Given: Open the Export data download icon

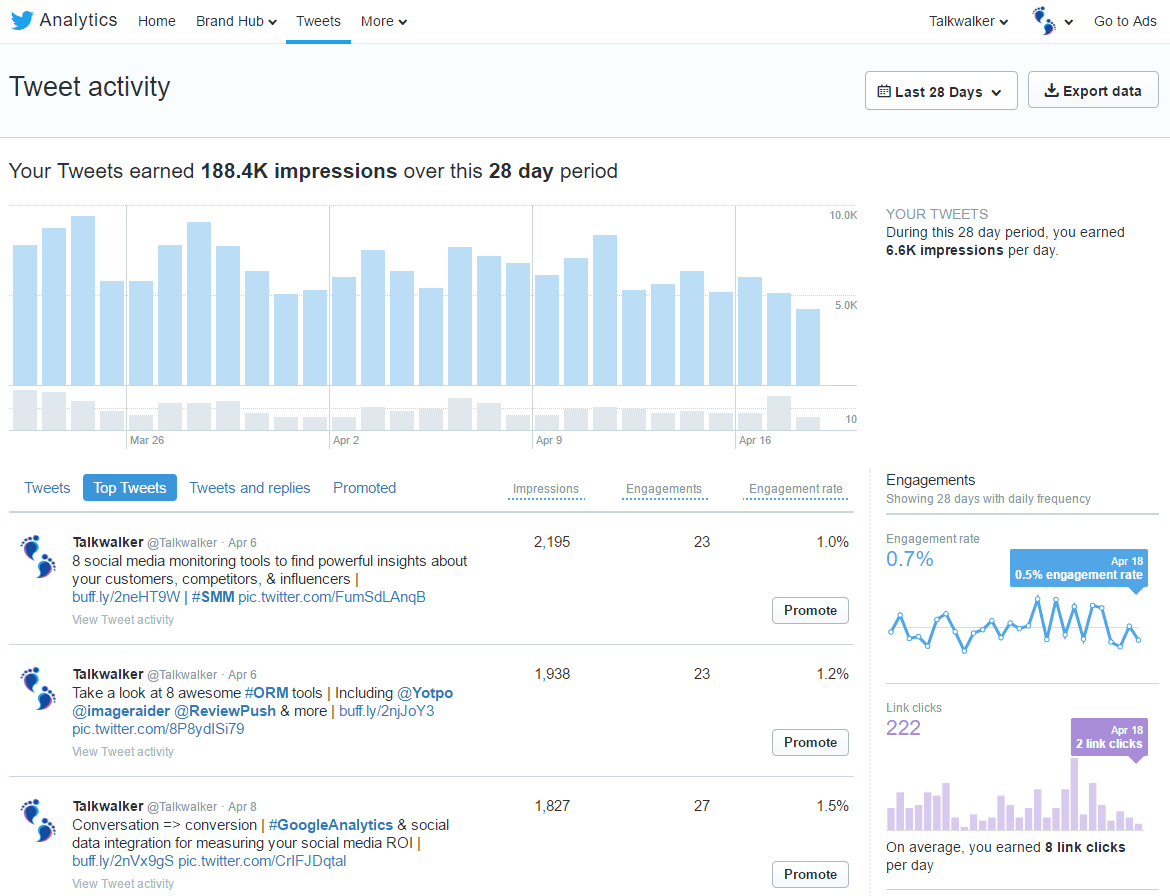Looking at the screenshot, I should [1051, 89].
